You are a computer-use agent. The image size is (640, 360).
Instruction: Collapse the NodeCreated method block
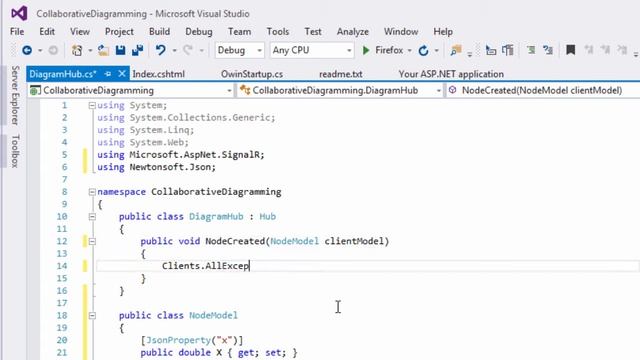(x=92, y=242)
